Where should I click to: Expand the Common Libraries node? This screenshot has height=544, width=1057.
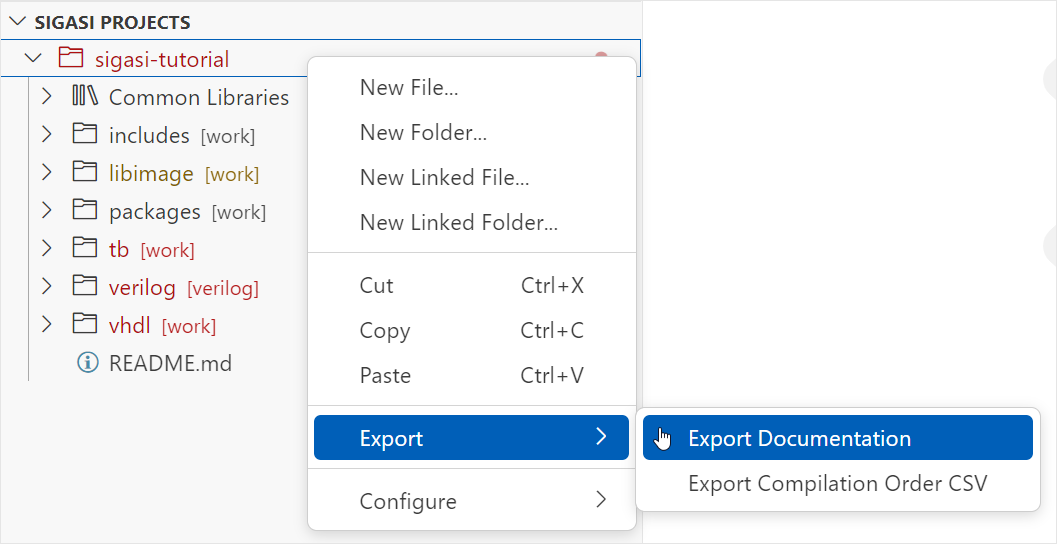(46, 97)
